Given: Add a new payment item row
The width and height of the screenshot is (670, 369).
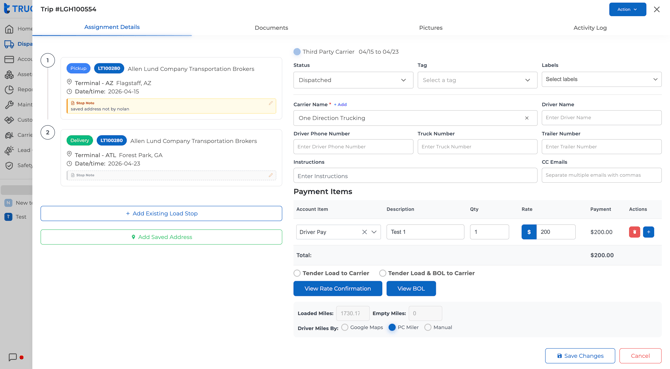Looking at the screenshot, I should 649,232.
